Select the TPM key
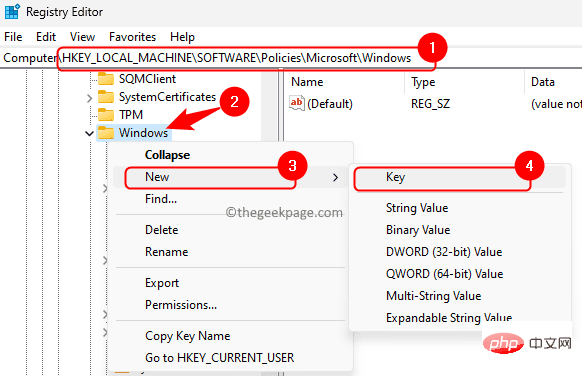The width and height of the screenshot is (582, 376). tap(131, 115)
